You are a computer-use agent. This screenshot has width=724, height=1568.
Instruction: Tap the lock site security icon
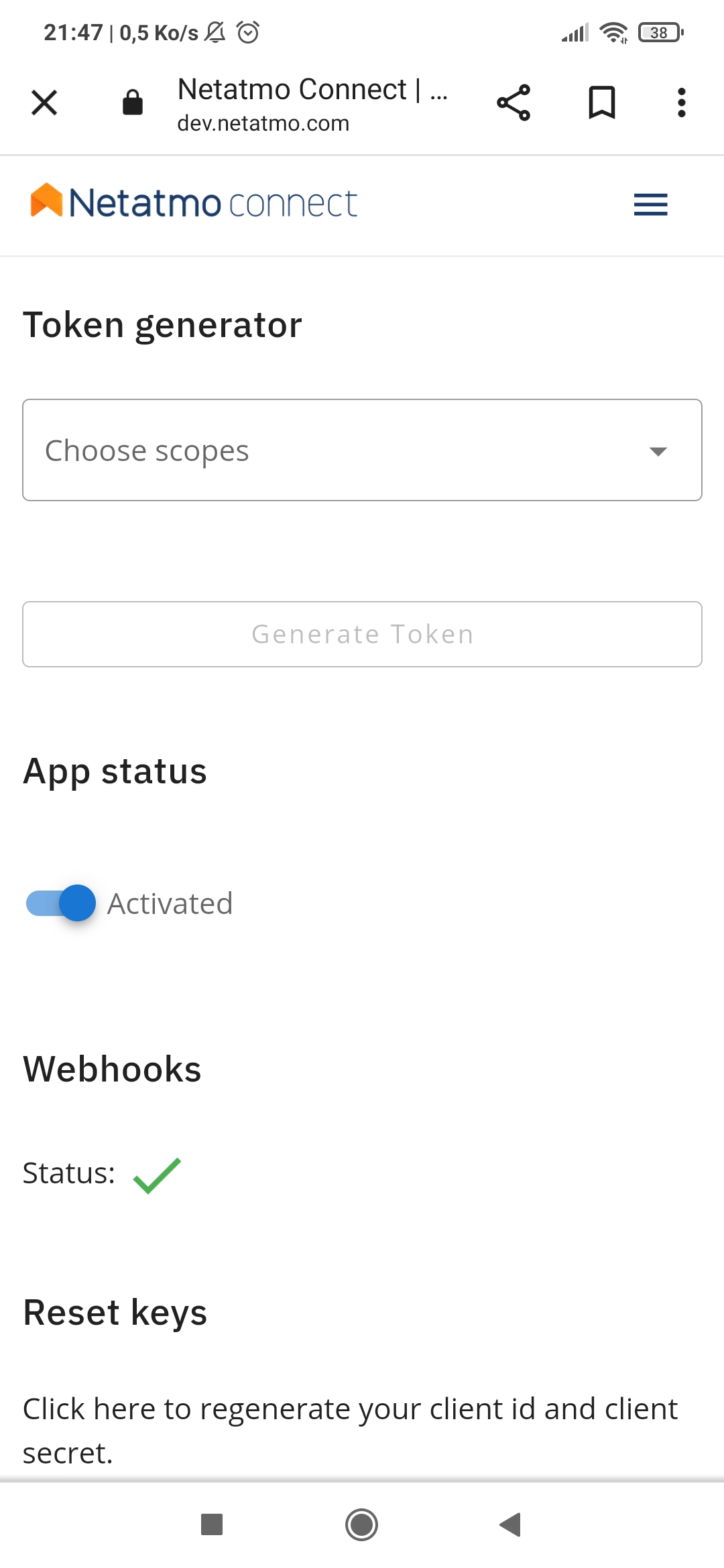click(133, 103)
